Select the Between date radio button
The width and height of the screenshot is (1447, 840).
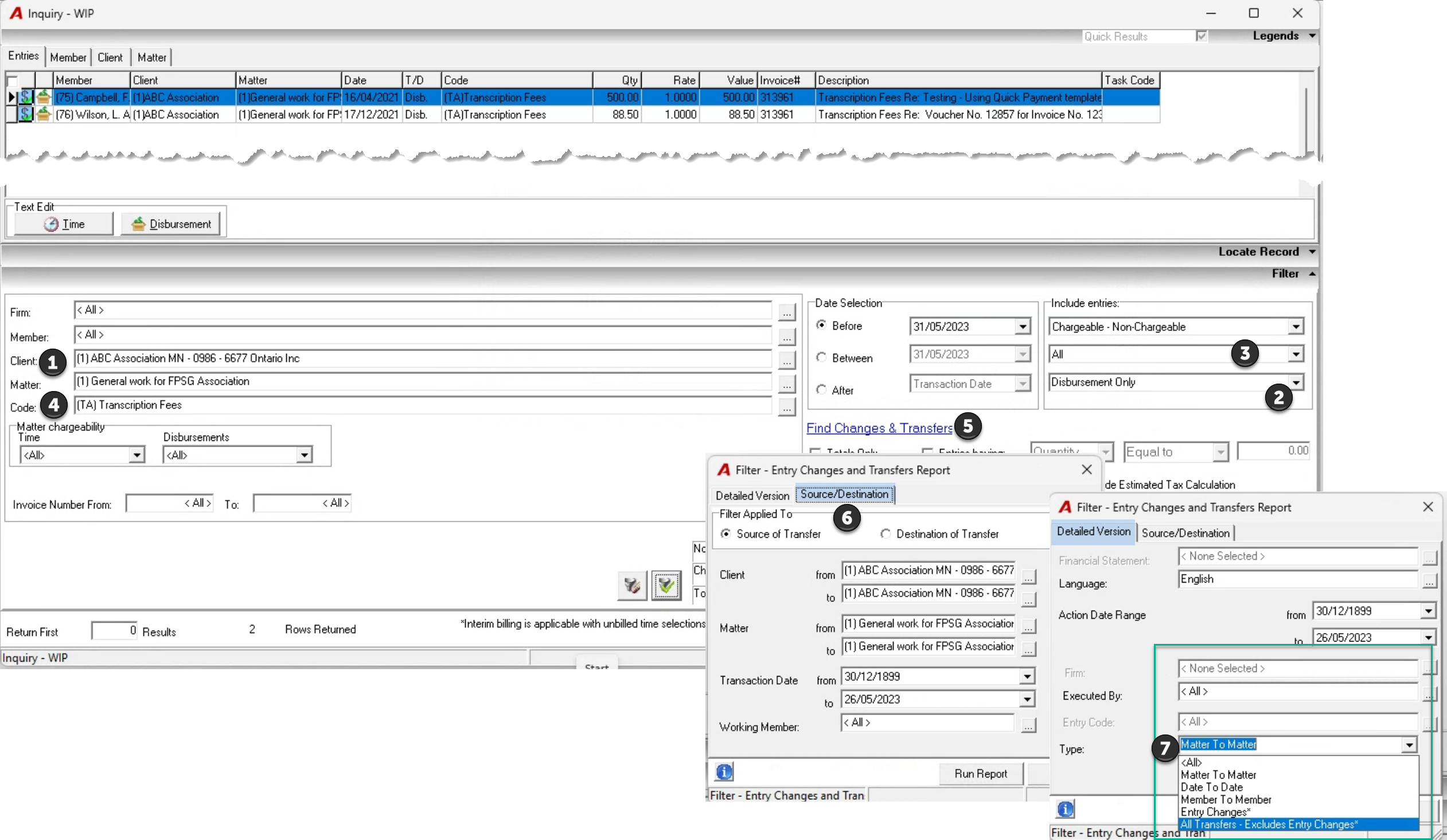(x=821, y=357)
